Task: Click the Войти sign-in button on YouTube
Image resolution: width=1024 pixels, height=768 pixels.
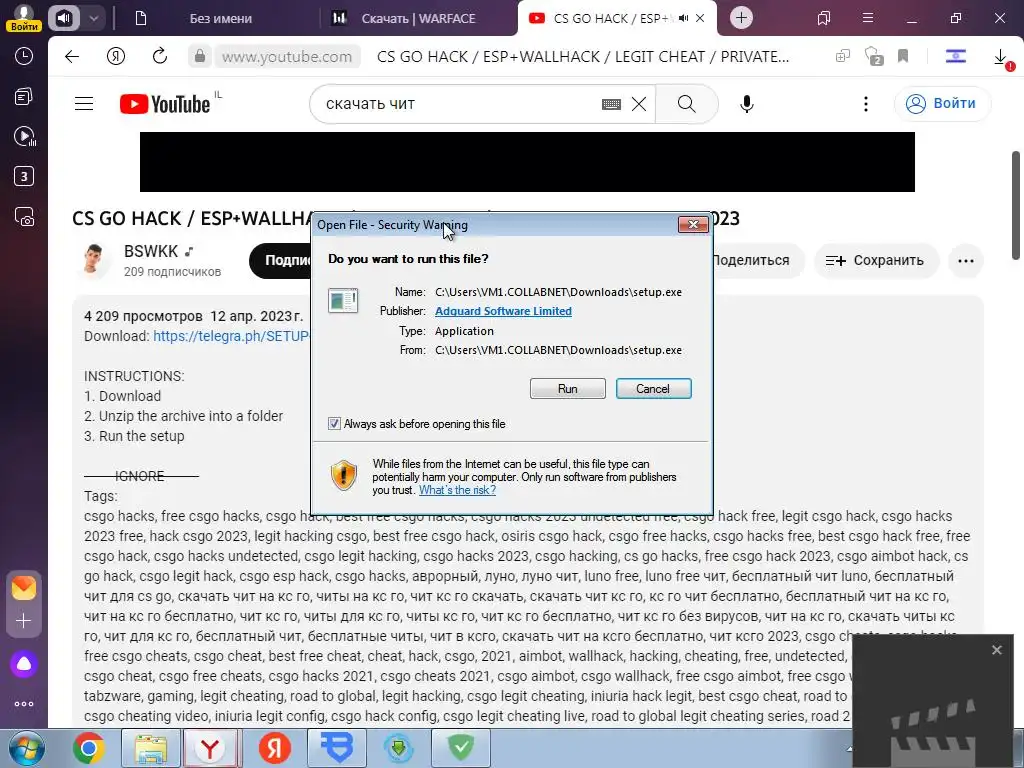Action: tap(942, 104)
